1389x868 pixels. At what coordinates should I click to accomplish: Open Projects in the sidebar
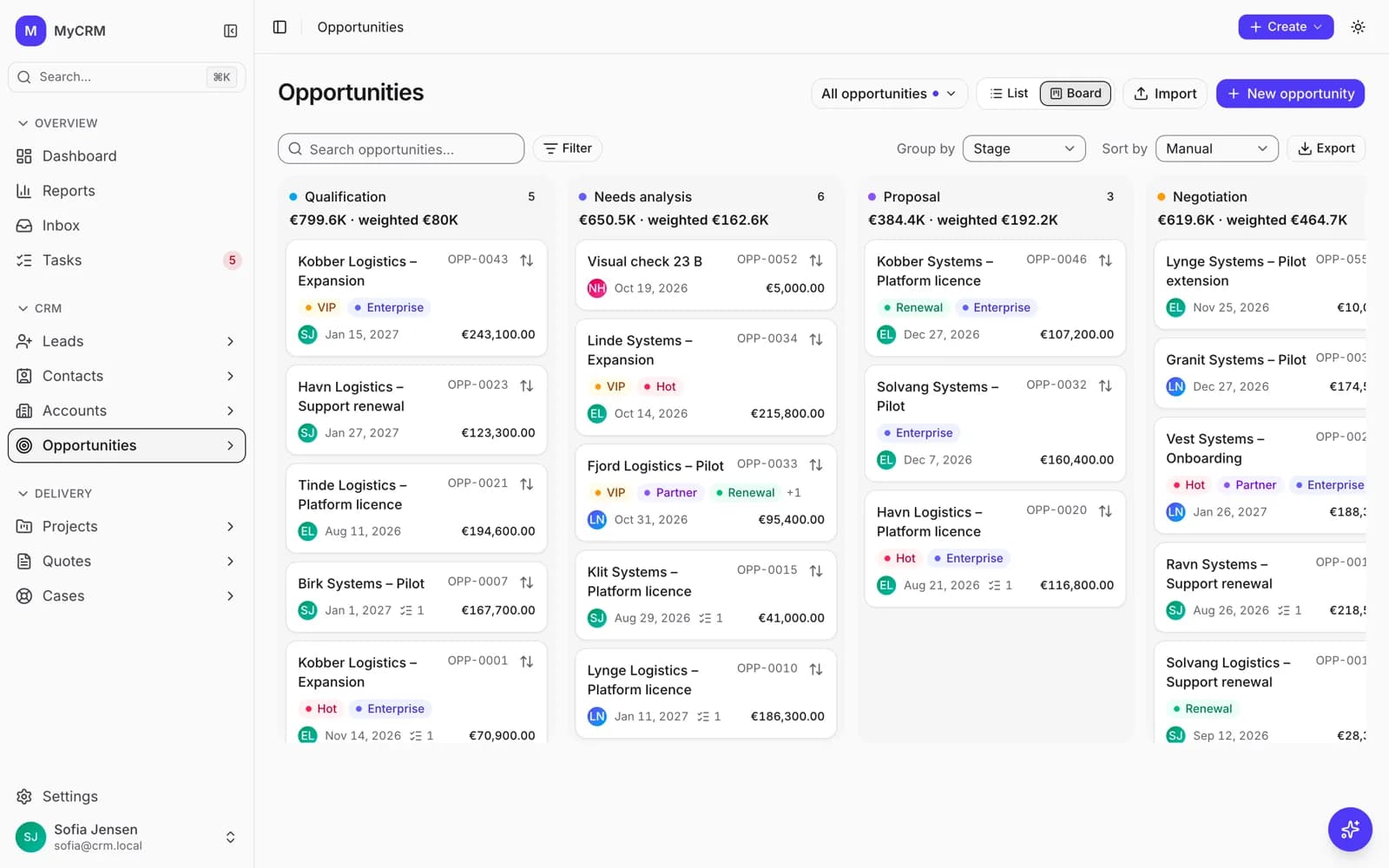[x=127, y=527]
